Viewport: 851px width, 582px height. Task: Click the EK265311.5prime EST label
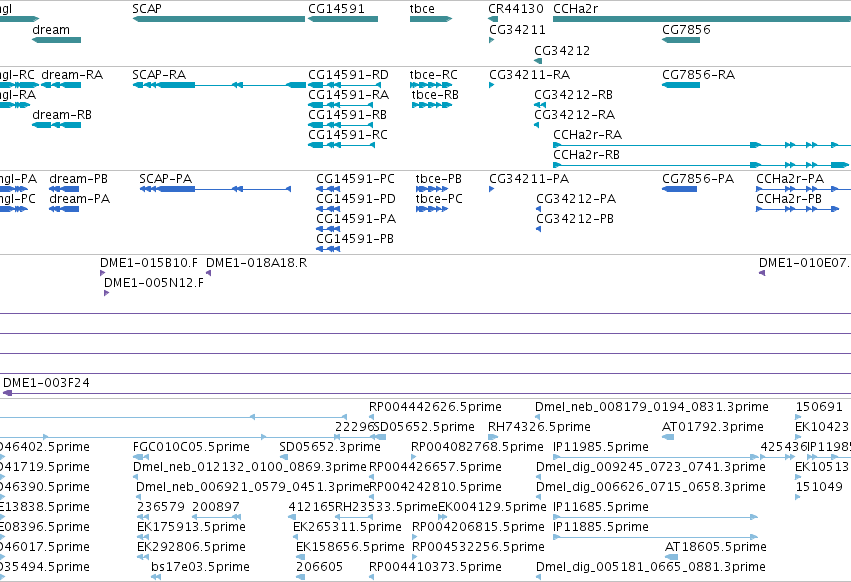(347, 527)
